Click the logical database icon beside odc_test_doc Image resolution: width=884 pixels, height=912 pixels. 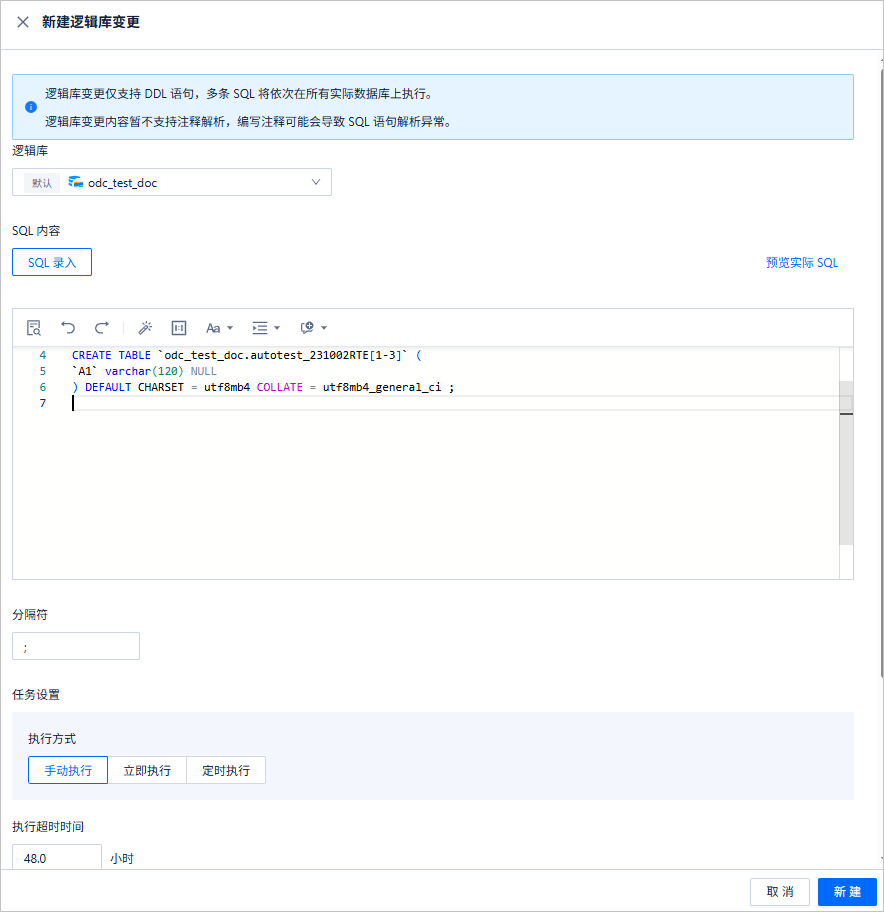click(x=76, y=182)
